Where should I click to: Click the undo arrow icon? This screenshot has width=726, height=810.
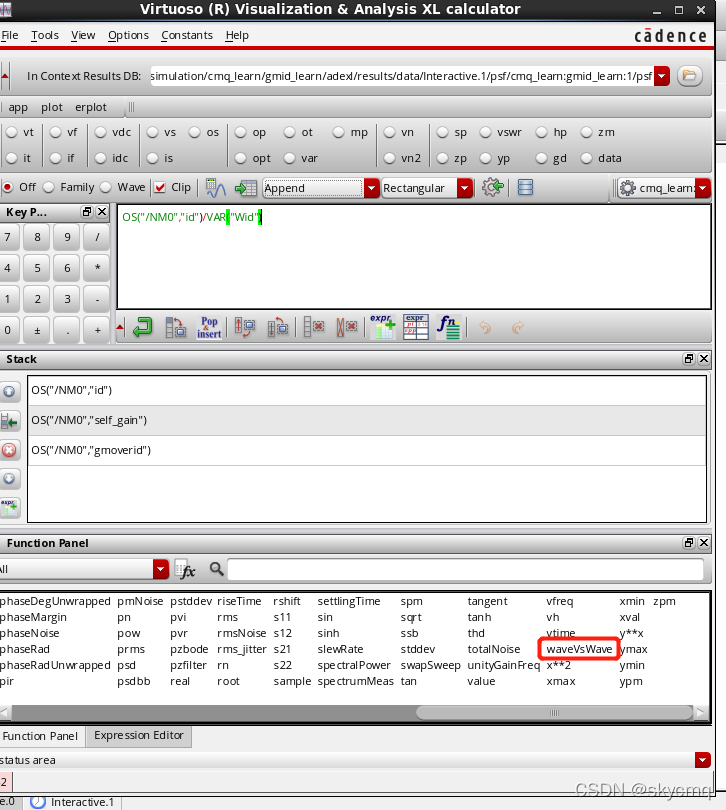click(x=485, y=328)
